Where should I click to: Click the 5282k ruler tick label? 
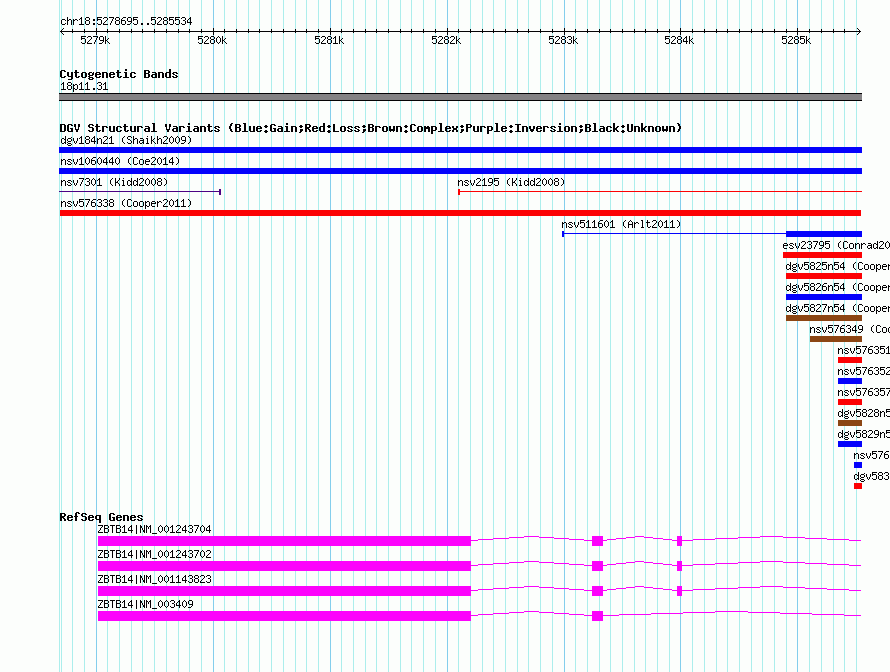point(446,40)
